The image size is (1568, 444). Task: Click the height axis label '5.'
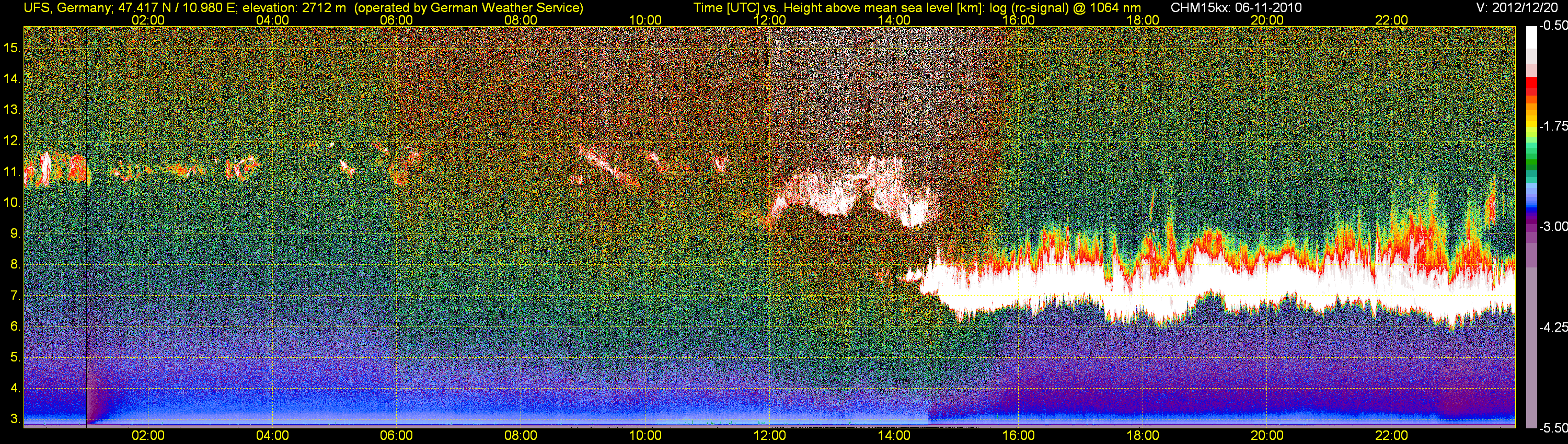pos(15,358)
